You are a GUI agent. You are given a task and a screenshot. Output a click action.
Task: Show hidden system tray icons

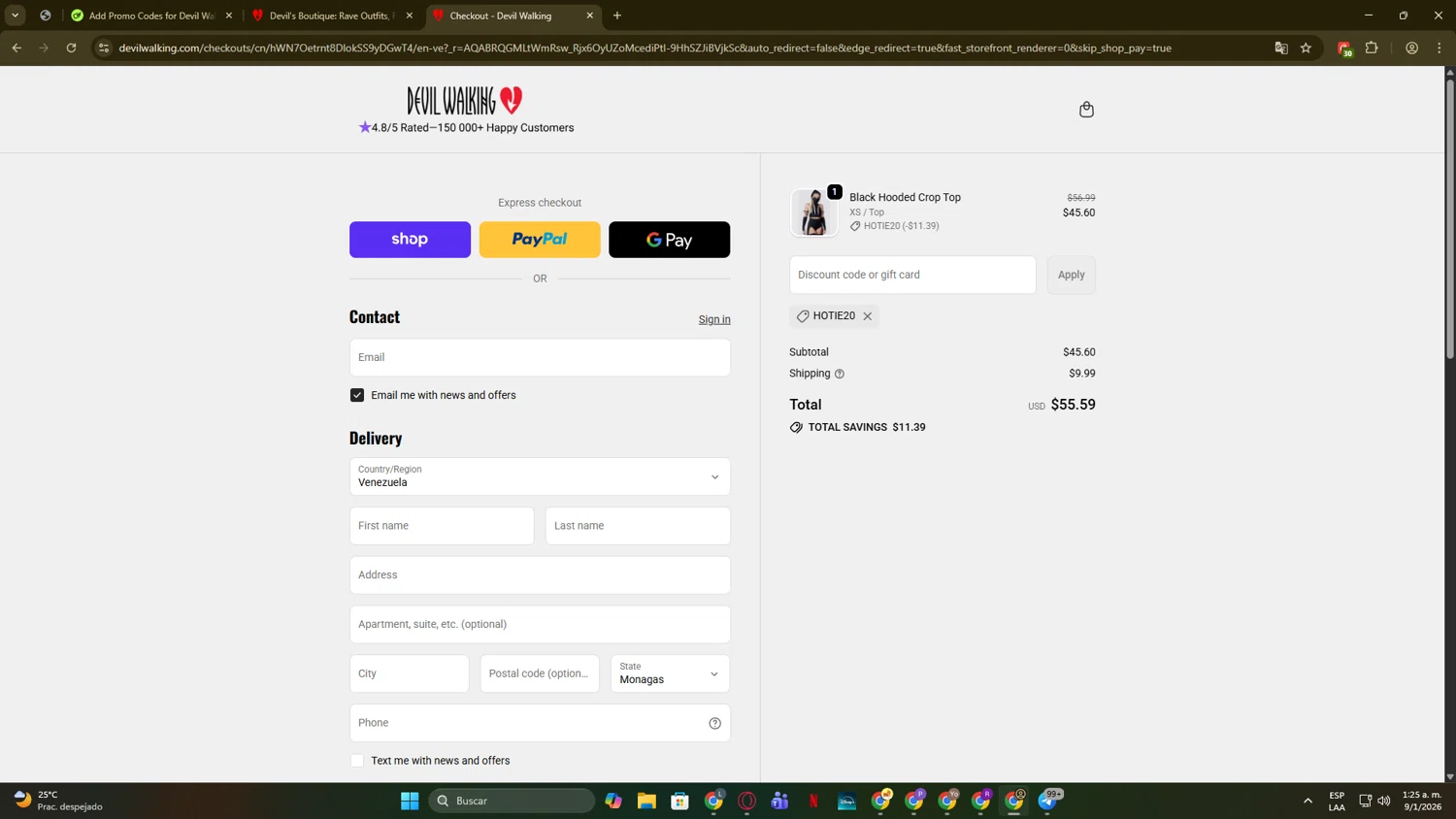tap(1307, 801)
